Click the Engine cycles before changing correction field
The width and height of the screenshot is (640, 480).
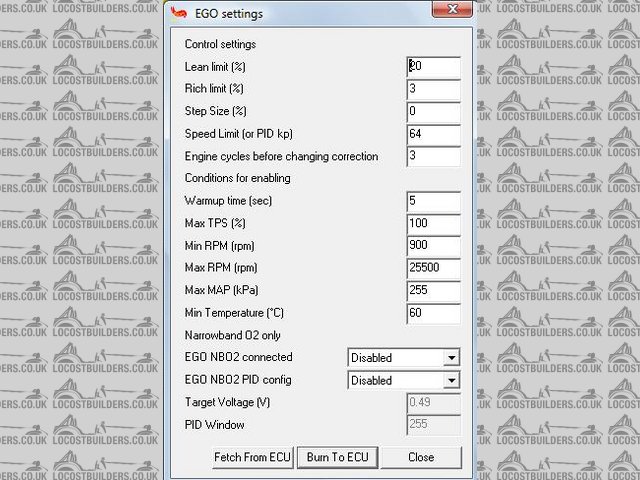point(433,157)
